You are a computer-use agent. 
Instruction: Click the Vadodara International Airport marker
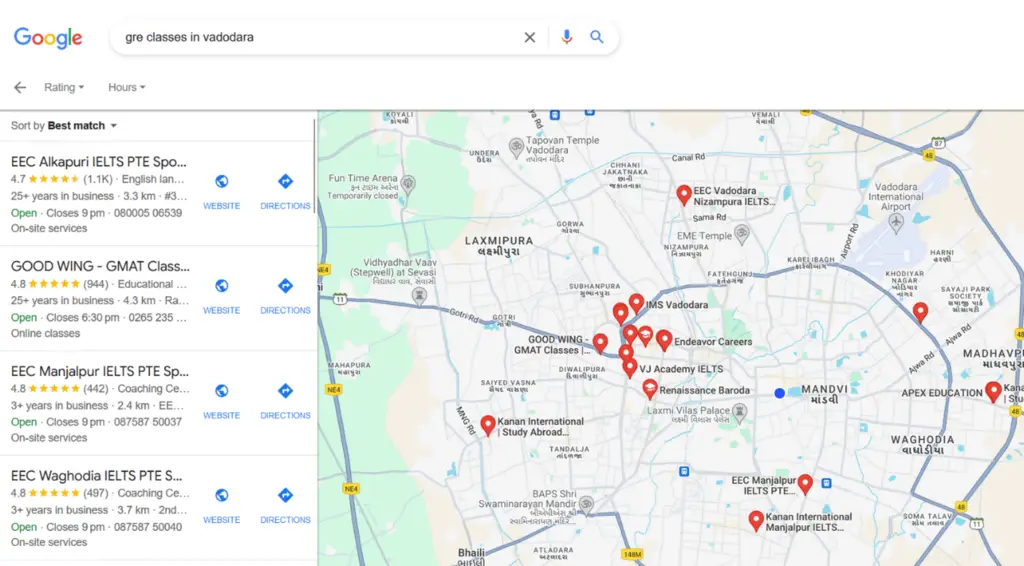point(896,223)
